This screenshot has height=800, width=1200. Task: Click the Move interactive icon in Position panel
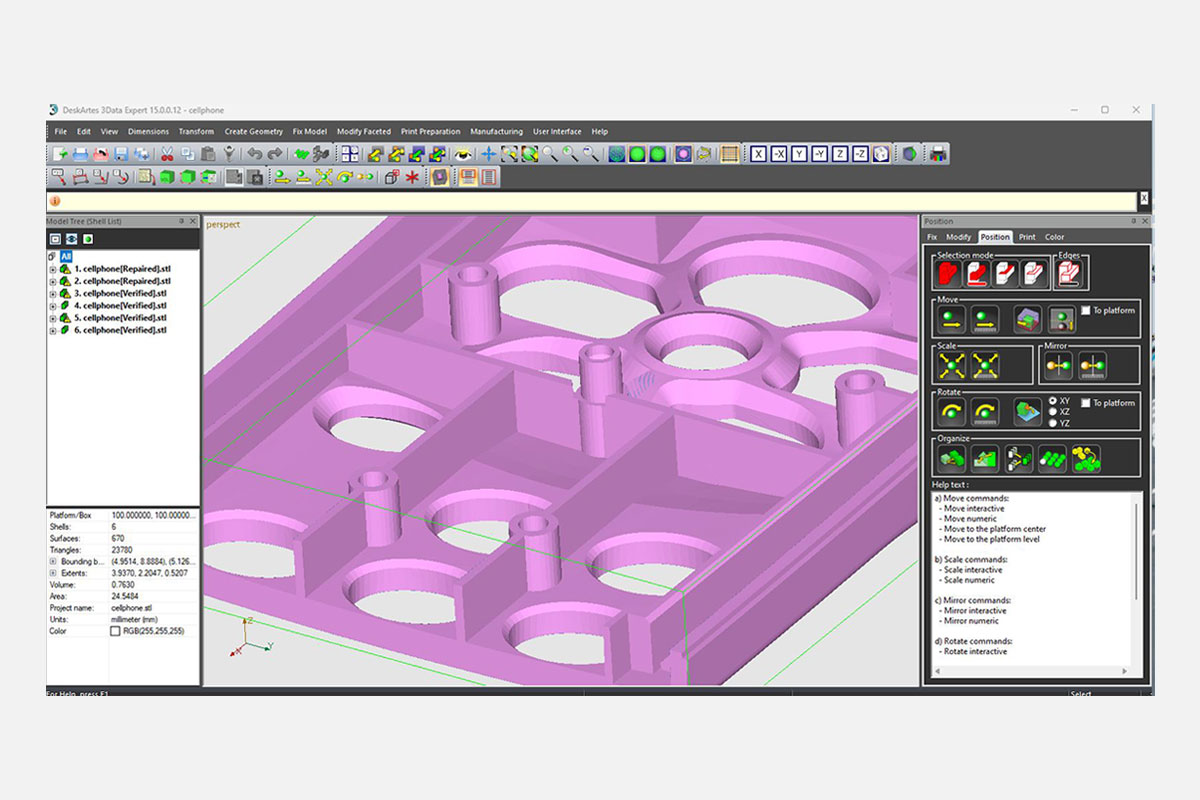coord(951,319)
